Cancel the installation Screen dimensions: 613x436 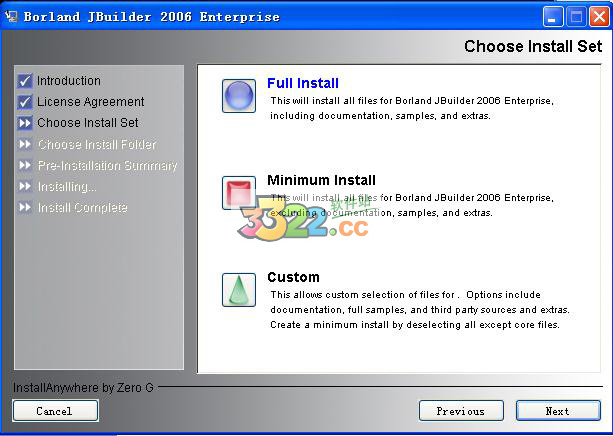[x=55, y=411]
